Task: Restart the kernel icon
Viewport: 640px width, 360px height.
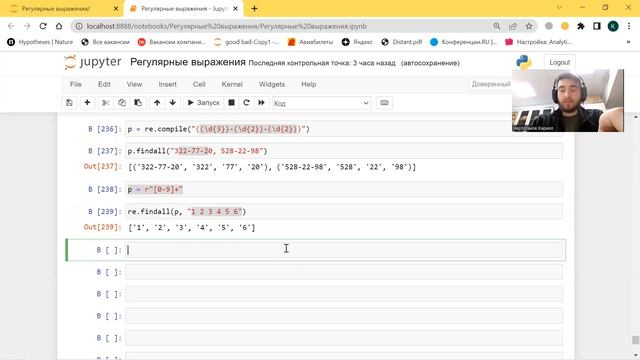Action: pyautogui.click(x=246, y=103)
